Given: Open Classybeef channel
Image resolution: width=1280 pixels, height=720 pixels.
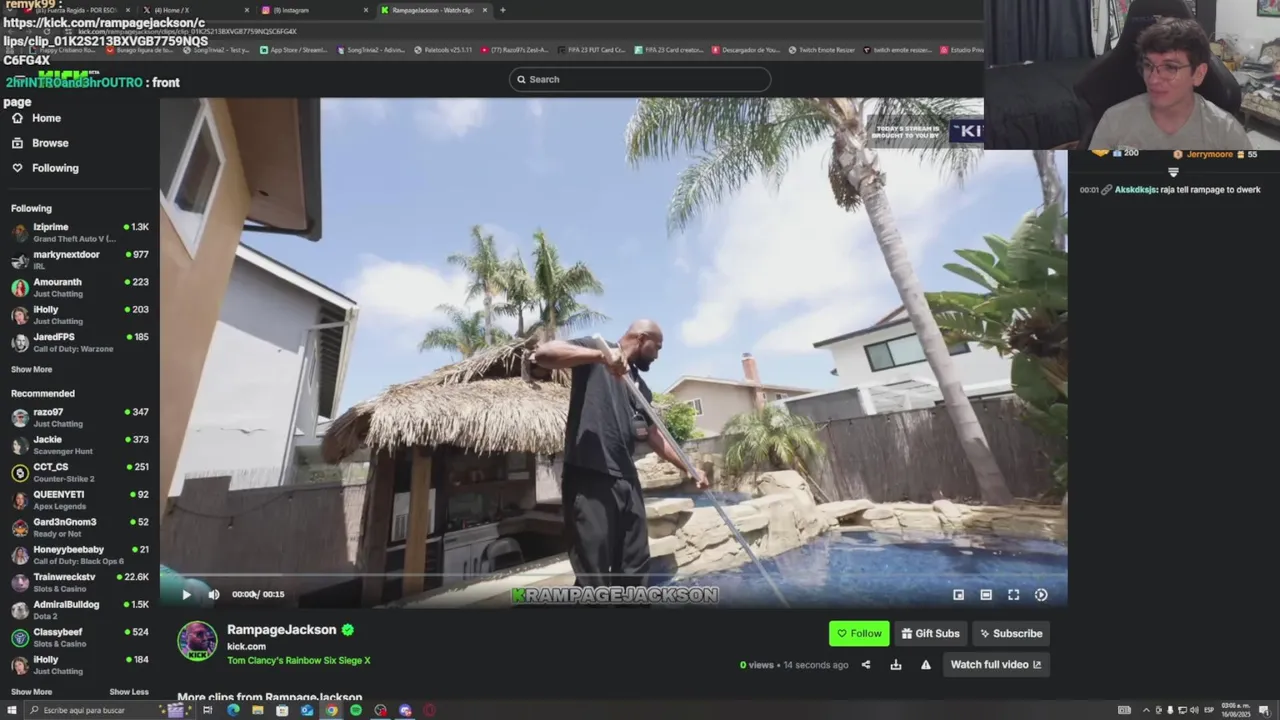Looking at the screenshot, I should [80, 638].
